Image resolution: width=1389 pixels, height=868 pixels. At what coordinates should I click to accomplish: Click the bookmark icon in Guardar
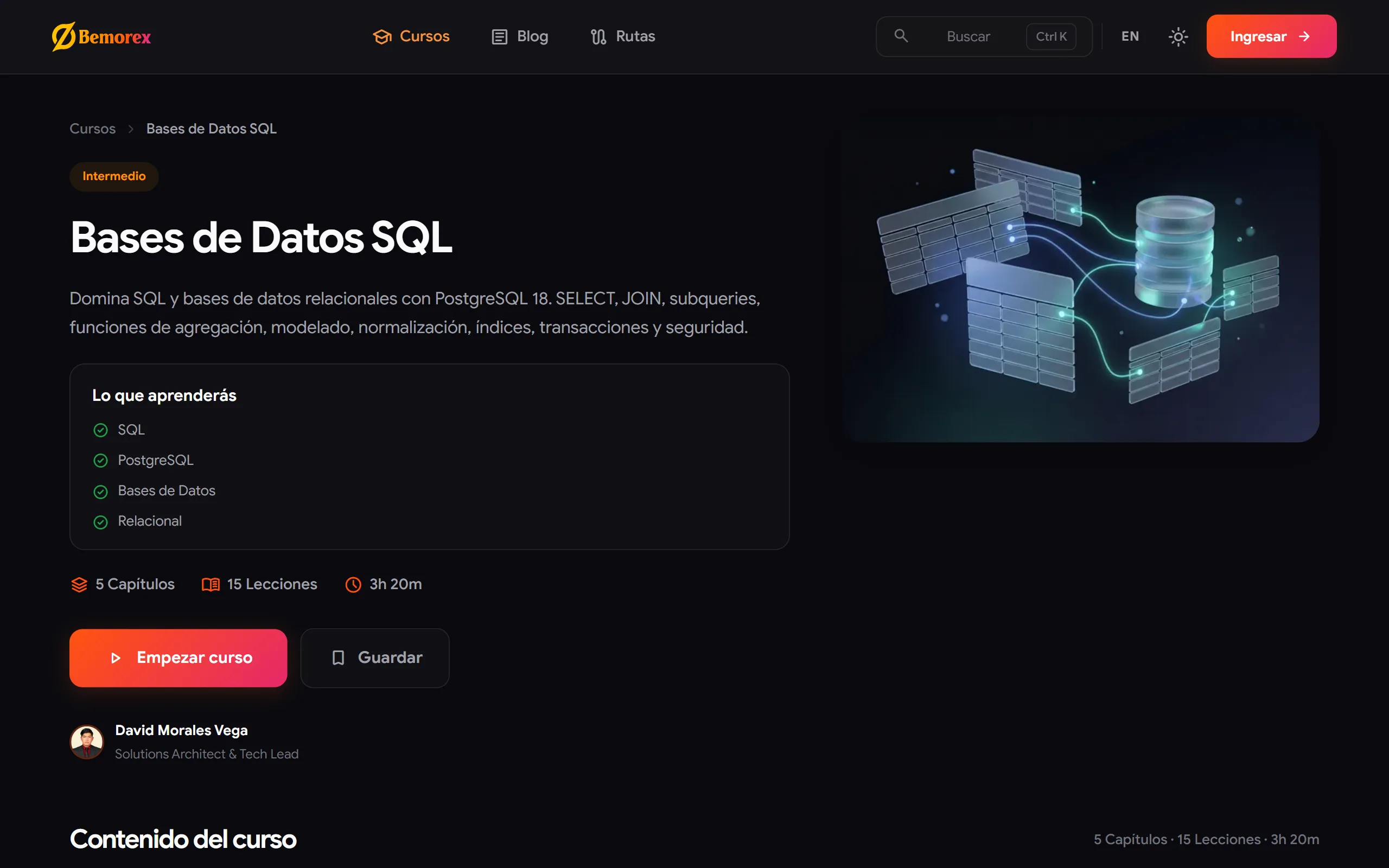coord(338,658)
